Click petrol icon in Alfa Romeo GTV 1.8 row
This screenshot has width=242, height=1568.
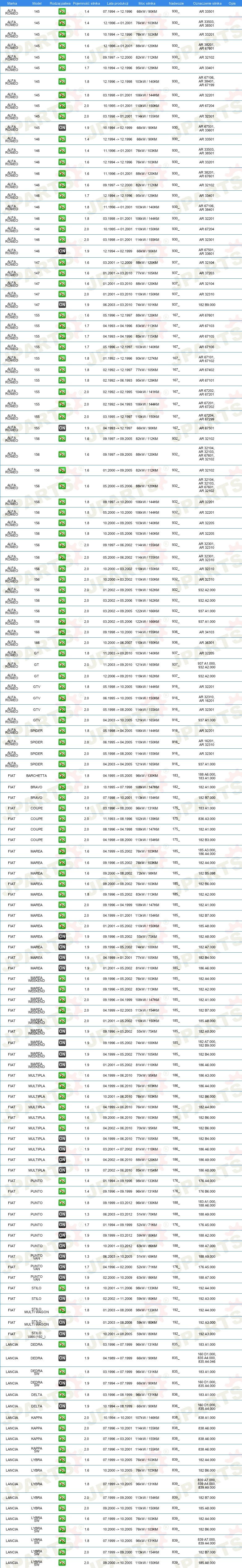[x=62, y=687]
